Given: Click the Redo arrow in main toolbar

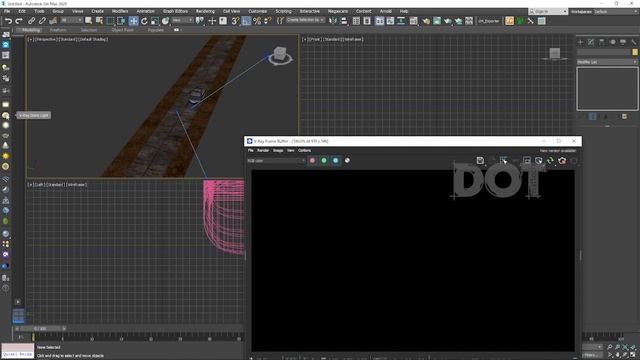Looking at the screenshot, I should tap(19, 21).
